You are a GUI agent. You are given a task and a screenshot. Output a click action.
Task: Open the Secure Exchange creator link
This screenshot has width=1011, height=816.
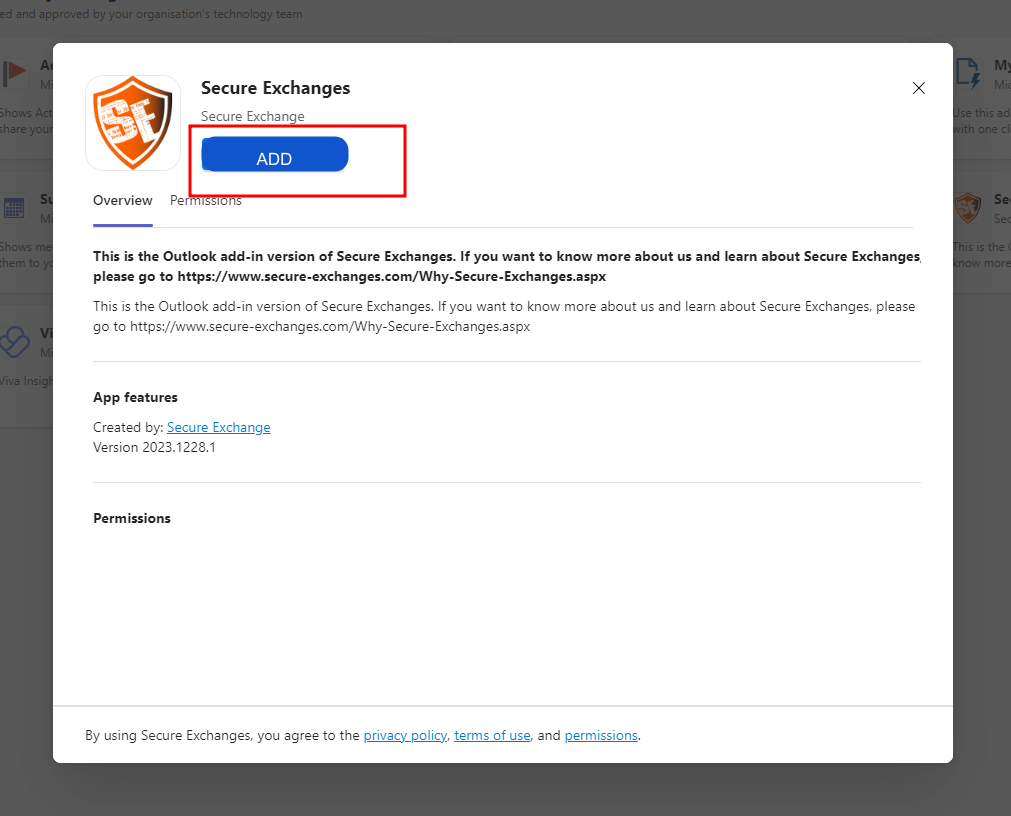[219, 427]
